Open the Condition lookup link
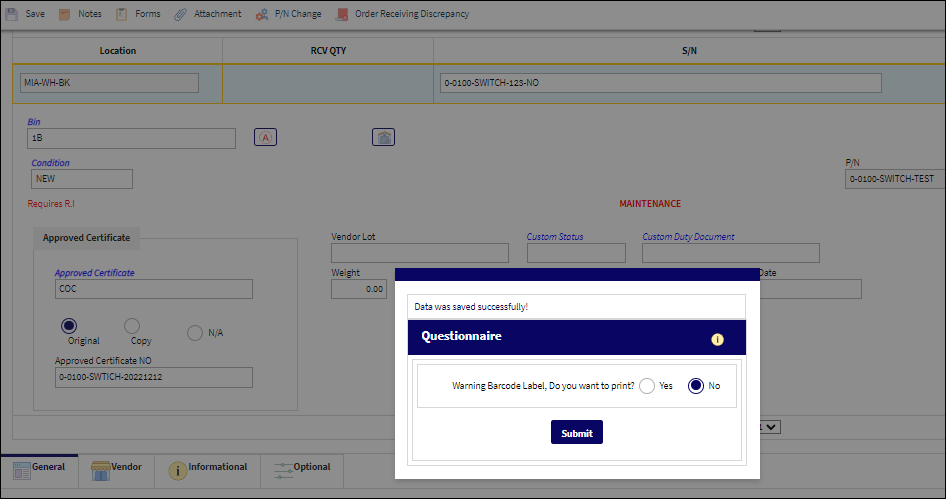Viewport: 946px width, 499px height. (51, 163)
